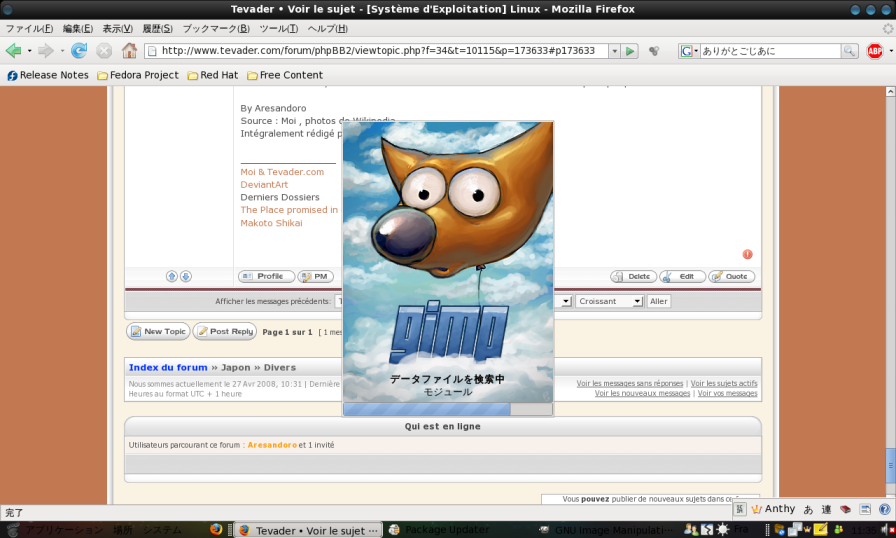Open Voir les messages sans réponses link
Screen dimensions: 896x538
tap(630, 383)
